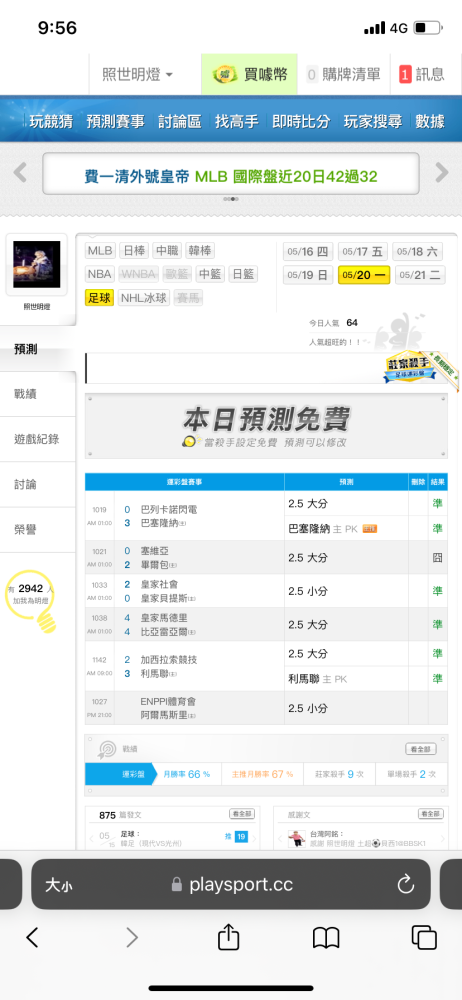
Task: Select the 中籃 league filter
Action: [x=209, y=274]
